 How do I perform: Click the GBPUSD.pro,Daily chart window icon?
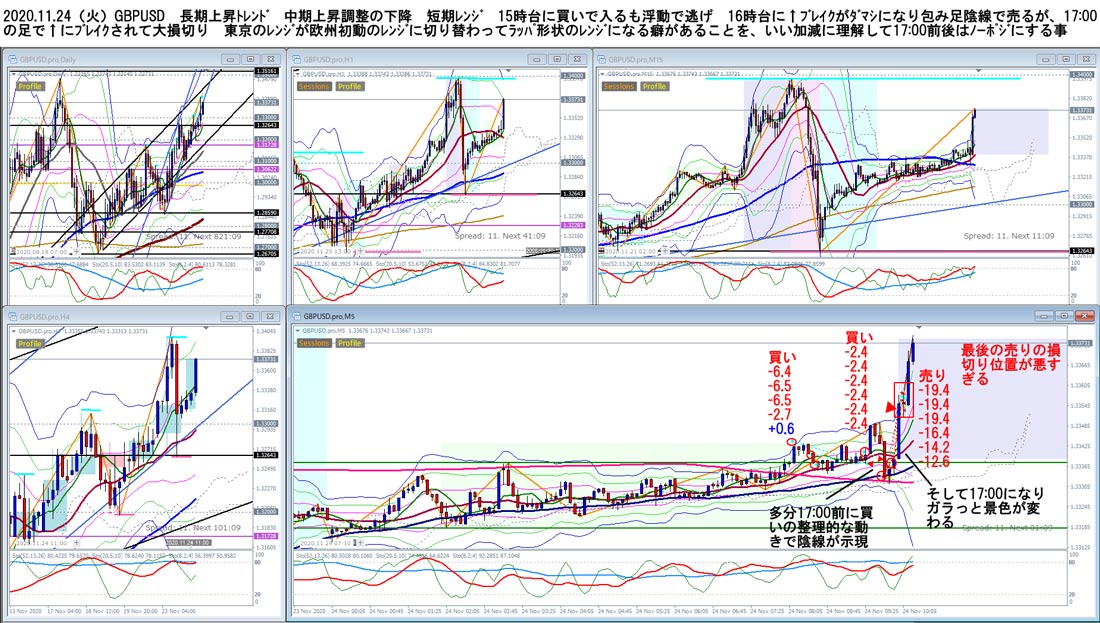tap(13, 60)
